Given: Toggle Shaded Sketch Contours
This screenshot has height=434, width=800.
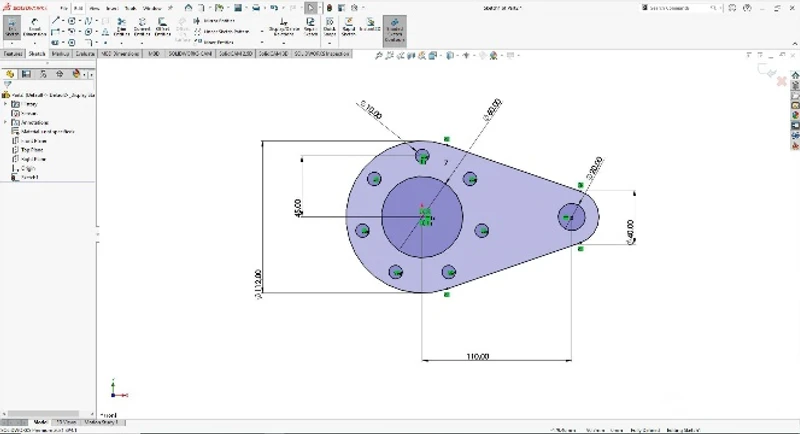Looking at the screenshot, I should [394, 31].
